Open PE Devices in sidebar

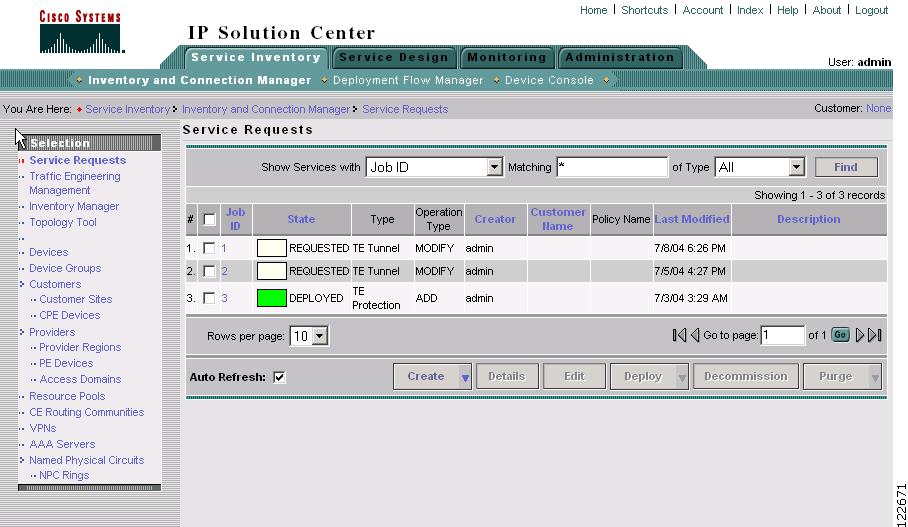(x=66, y=363)
